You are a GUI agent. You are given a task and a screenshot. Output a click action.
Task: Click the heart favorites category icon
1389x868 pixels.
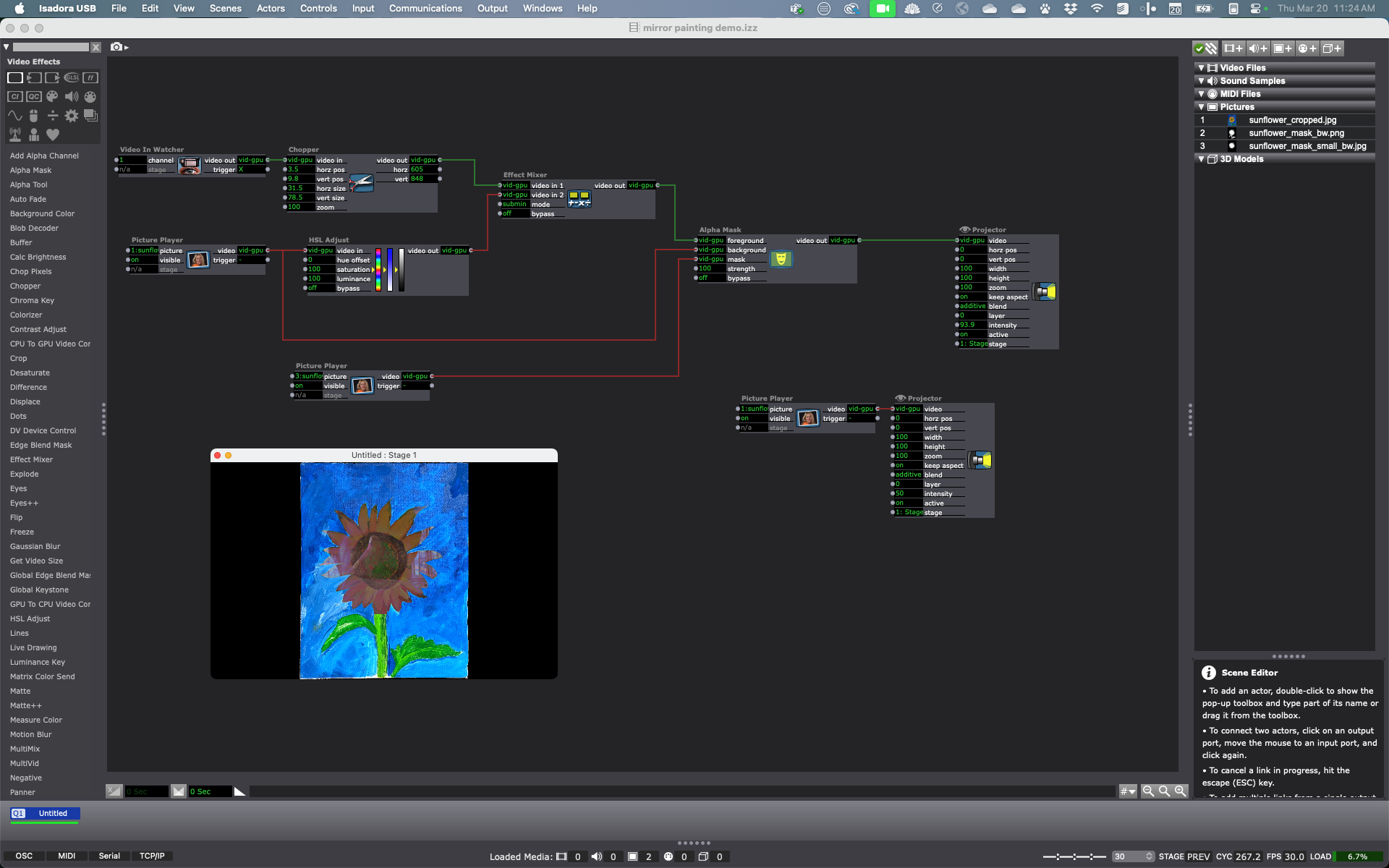(x=53, y=135)
